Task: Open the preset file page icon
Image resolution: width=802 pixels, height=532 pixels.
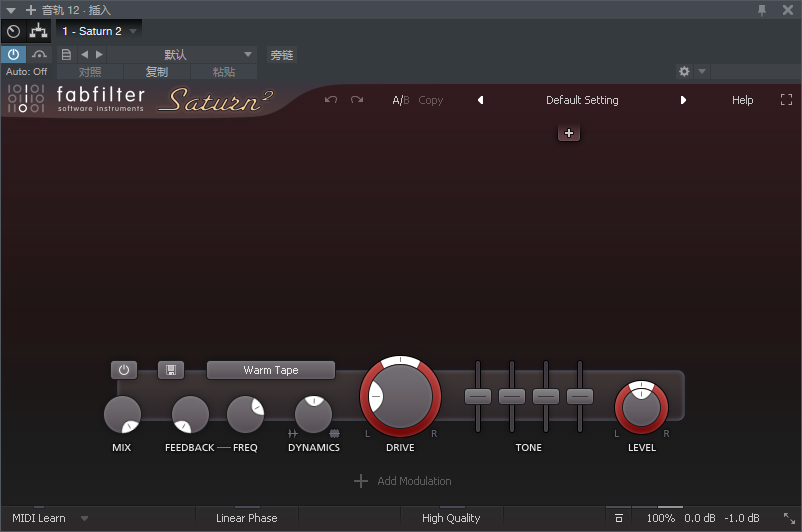Action: (x=66, y=54)
